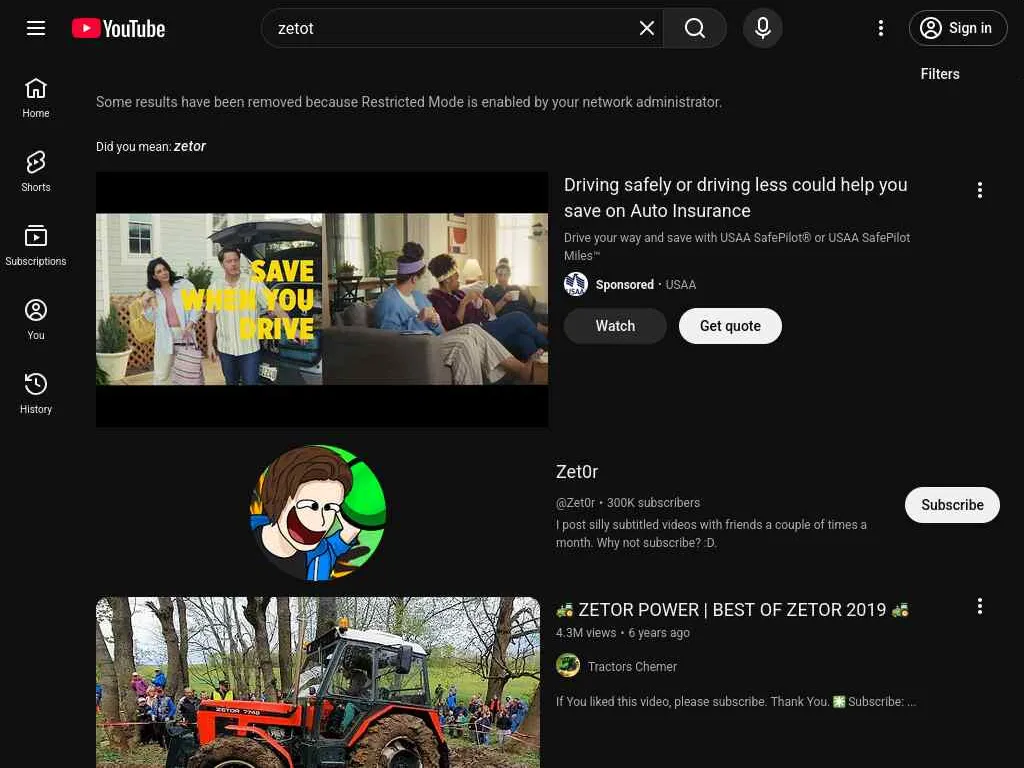Click the Tractors Chemer channel avatar

(568, 665)
